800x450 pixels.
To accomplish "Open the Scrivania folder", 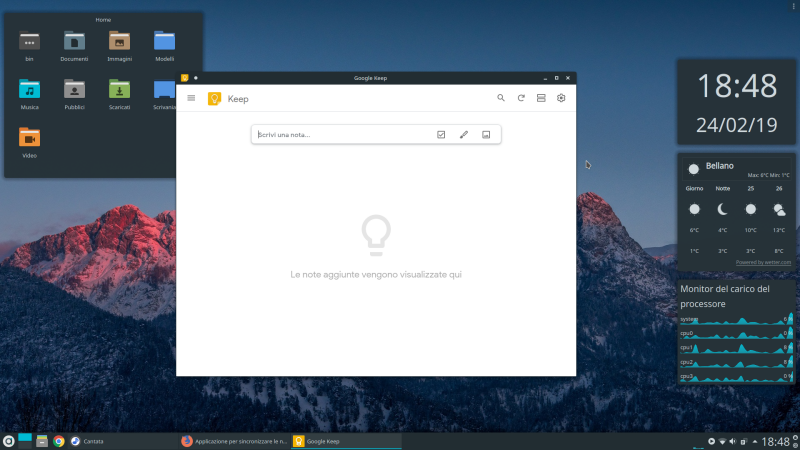I will [164, 94].
